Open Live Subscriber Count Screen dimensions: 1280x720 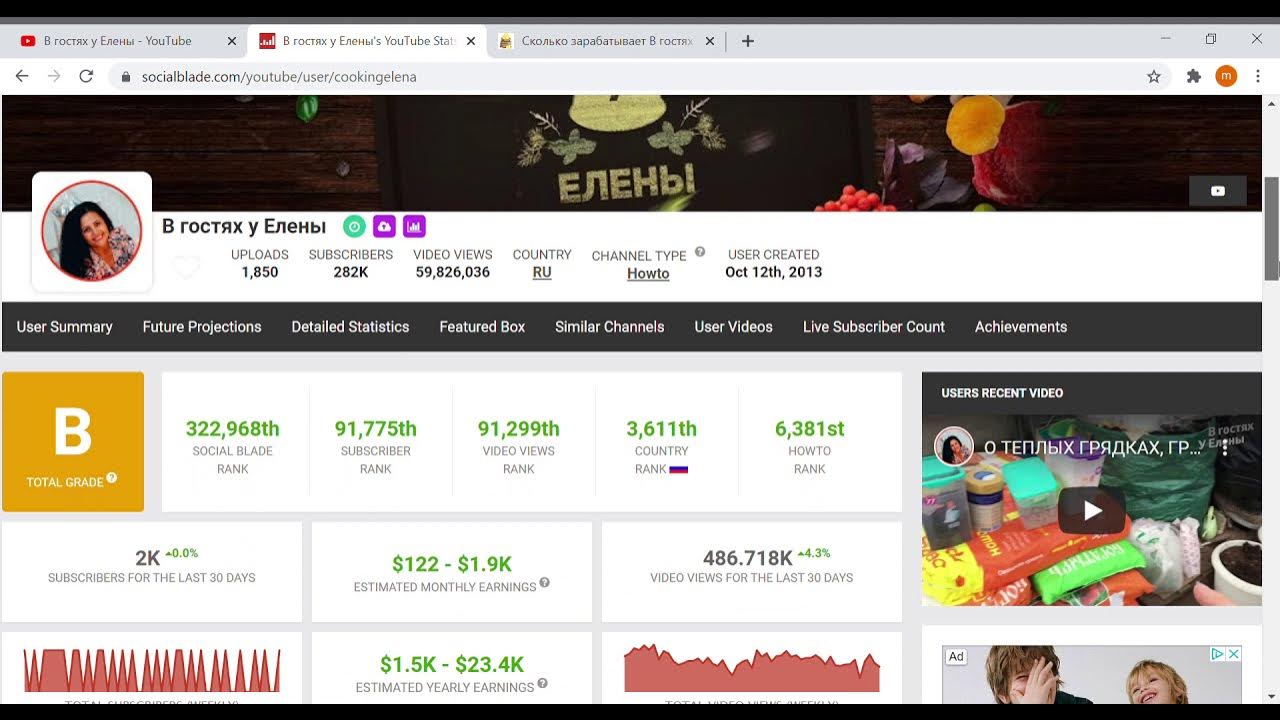(x=874, y=327)
